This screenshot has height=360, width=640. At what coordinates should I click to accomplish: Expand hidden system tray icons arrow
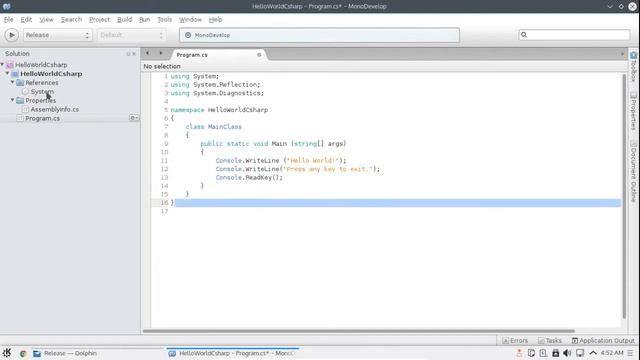point(593,353)
